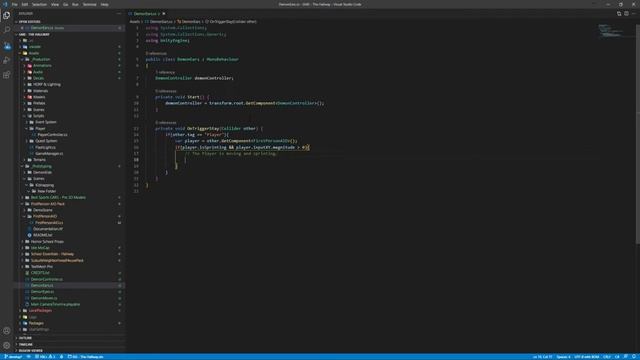This screenshot has height=360, width=640.
Task: Click the split editor icon
Action: click(x=626, y=13)
